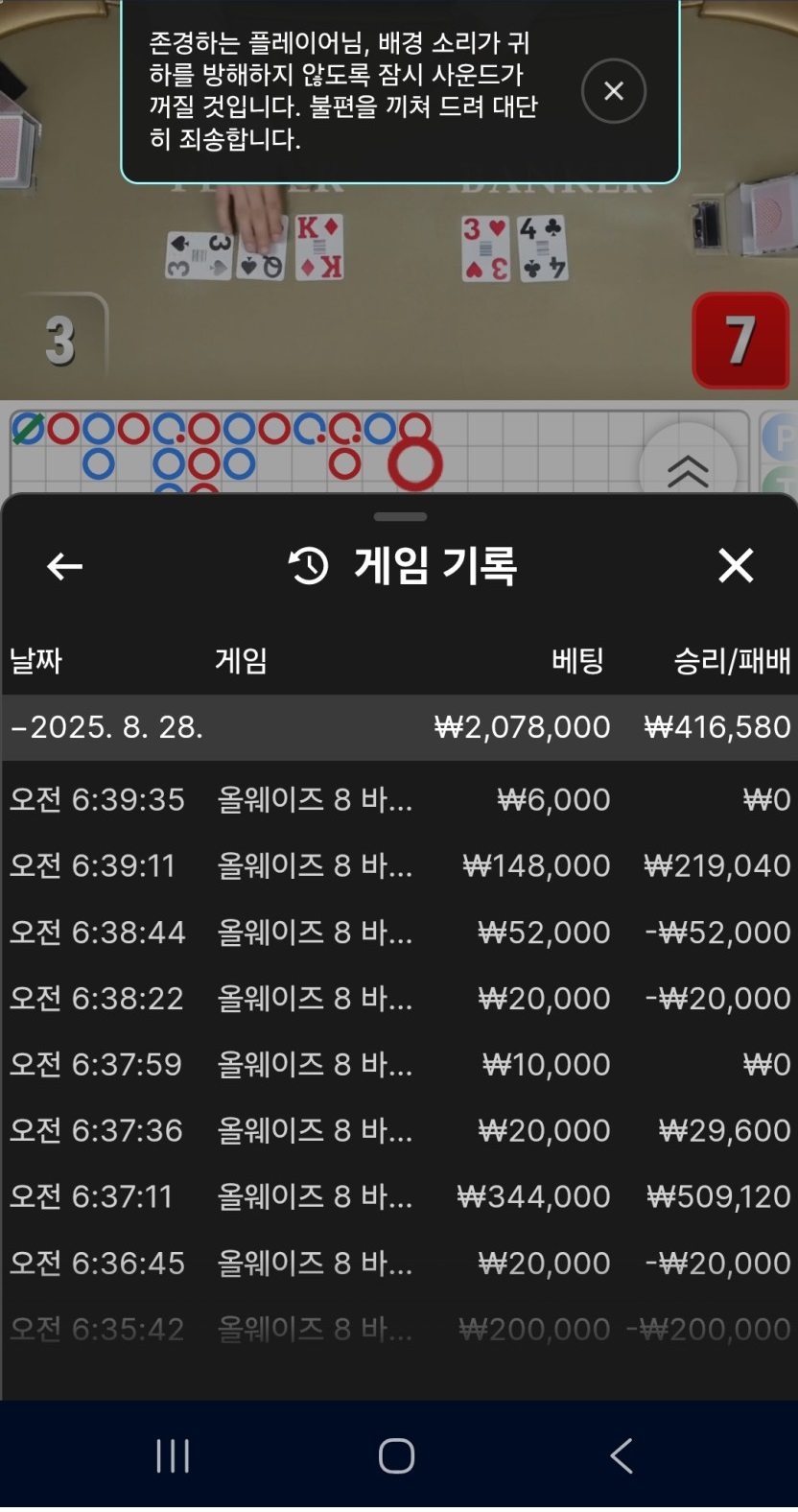
Task: Expand the roadmap with double chevron
Action: (x=687, y=469)
